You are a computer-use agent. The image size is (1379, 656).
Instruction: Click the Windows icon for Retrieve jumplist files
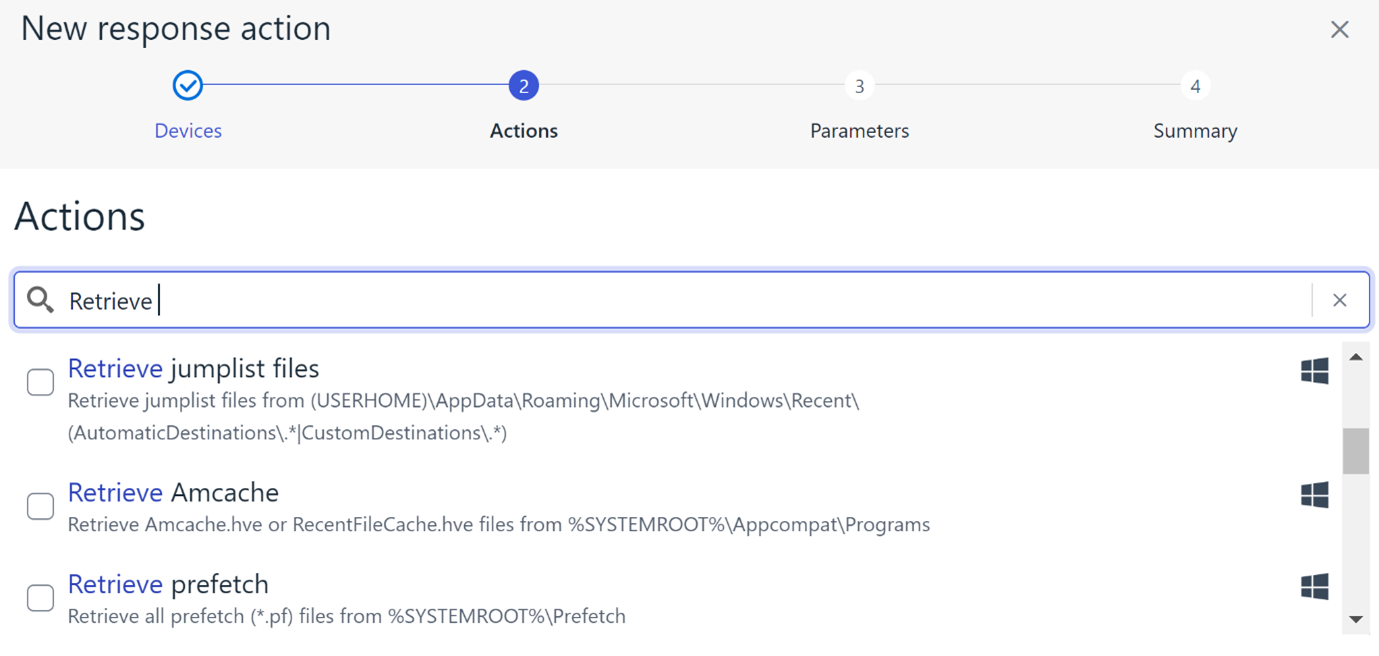[x=1315, y=371]
